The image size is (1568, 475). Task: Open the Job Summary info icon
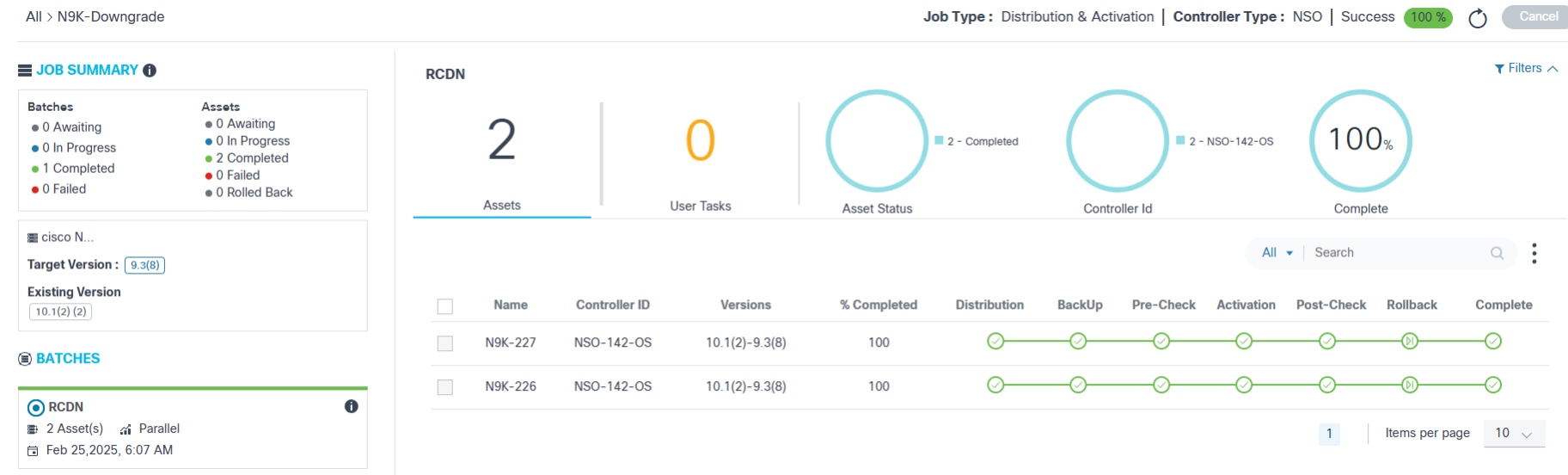coord(150,71)
